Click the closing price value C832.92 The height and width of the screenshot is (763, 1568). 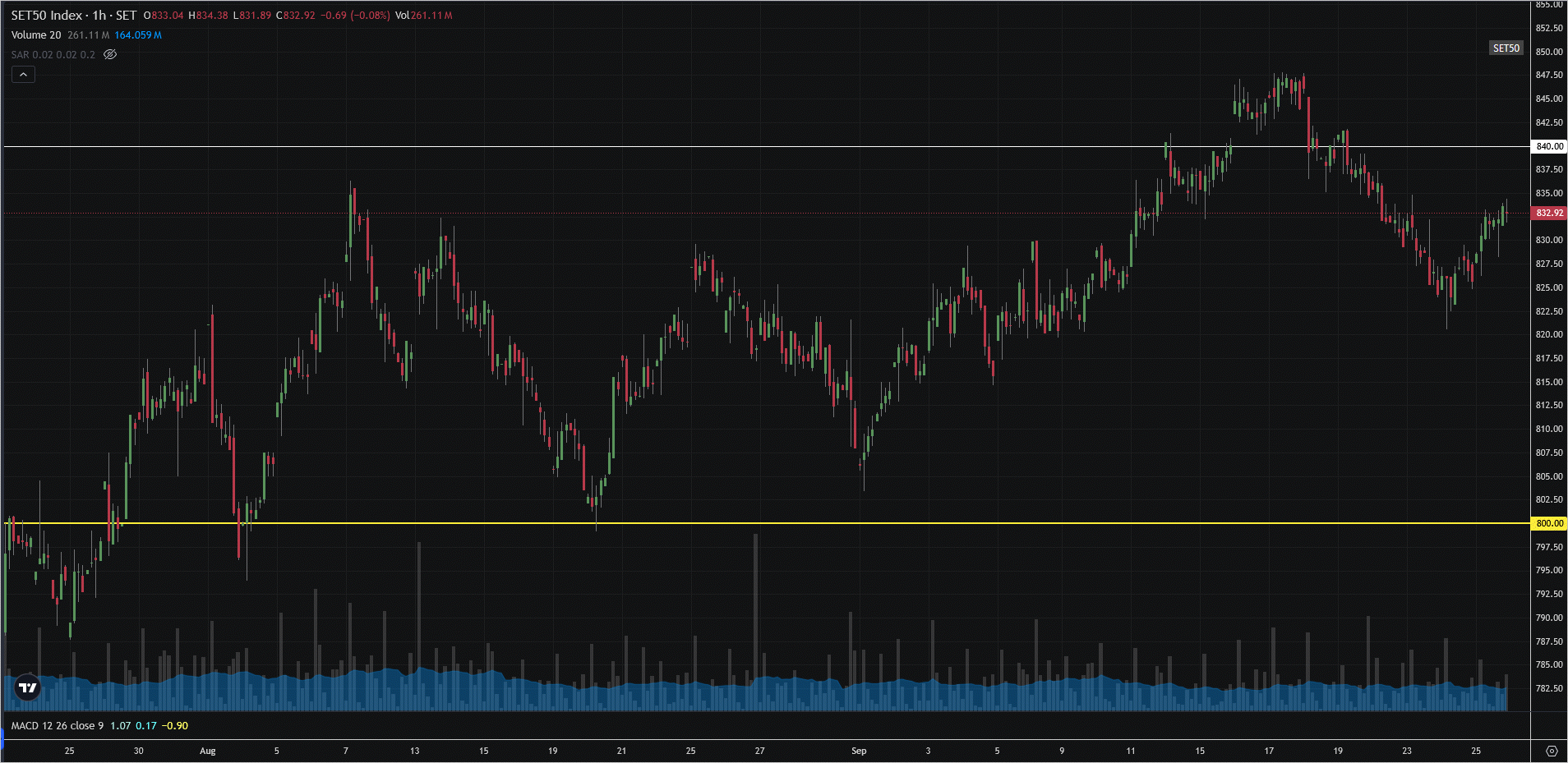(296, 16)
